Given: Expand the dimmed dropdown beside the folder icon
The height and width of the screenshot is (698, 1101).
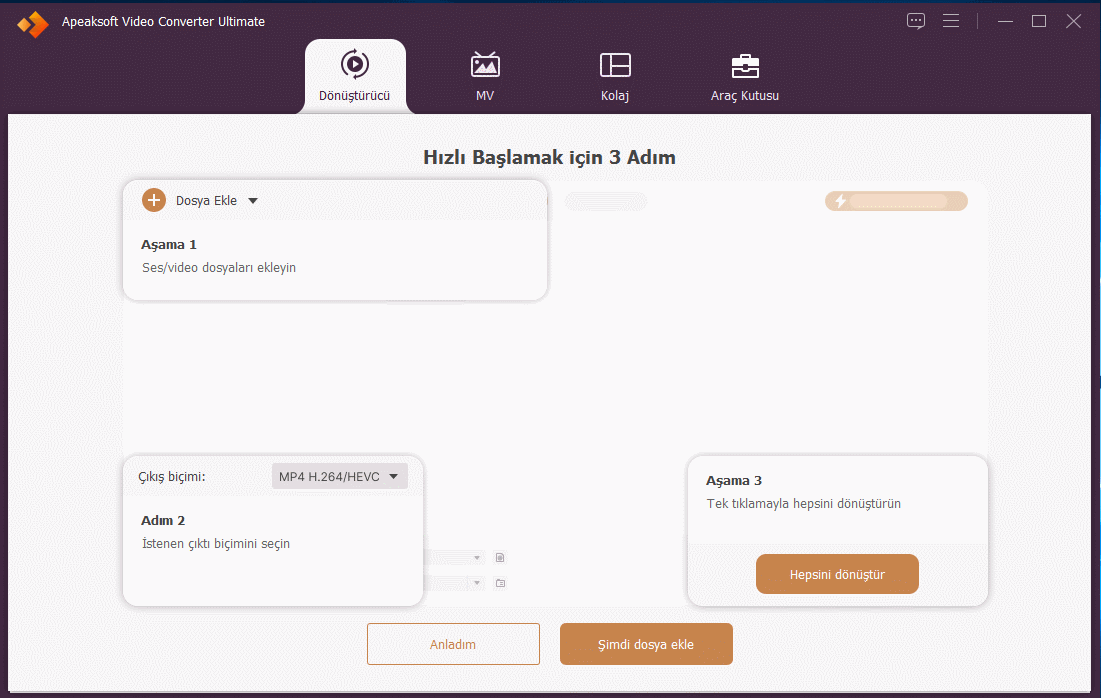Looking at the screenshot, I should coord(477,583).
